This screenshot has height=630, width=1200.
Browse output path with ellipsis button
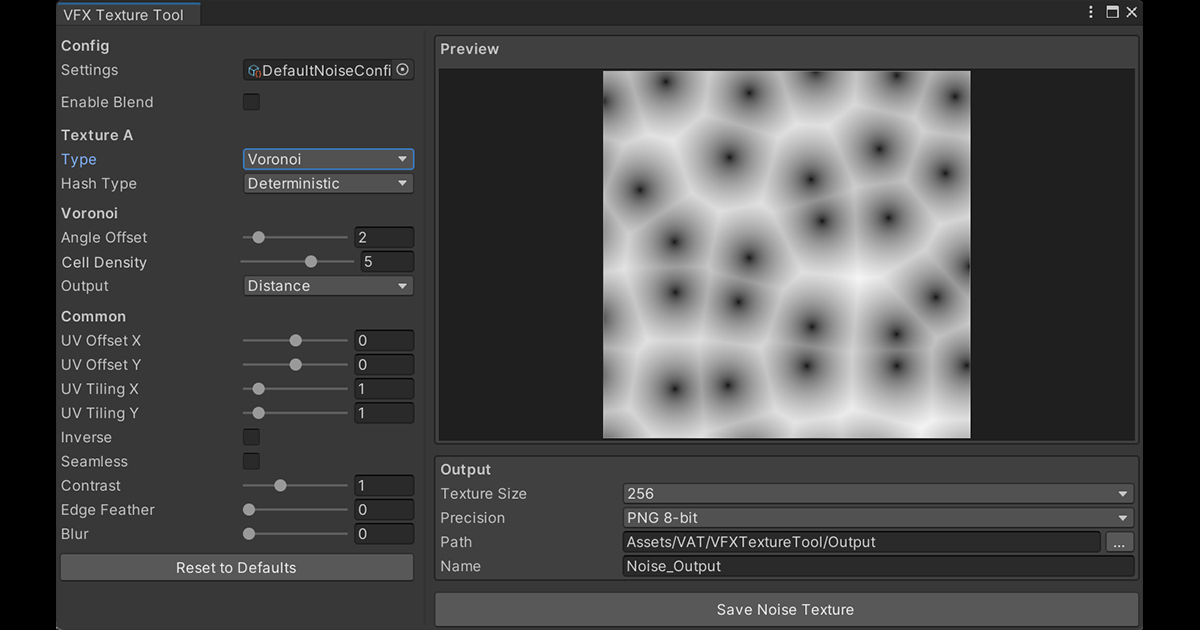coord(1119,542)
